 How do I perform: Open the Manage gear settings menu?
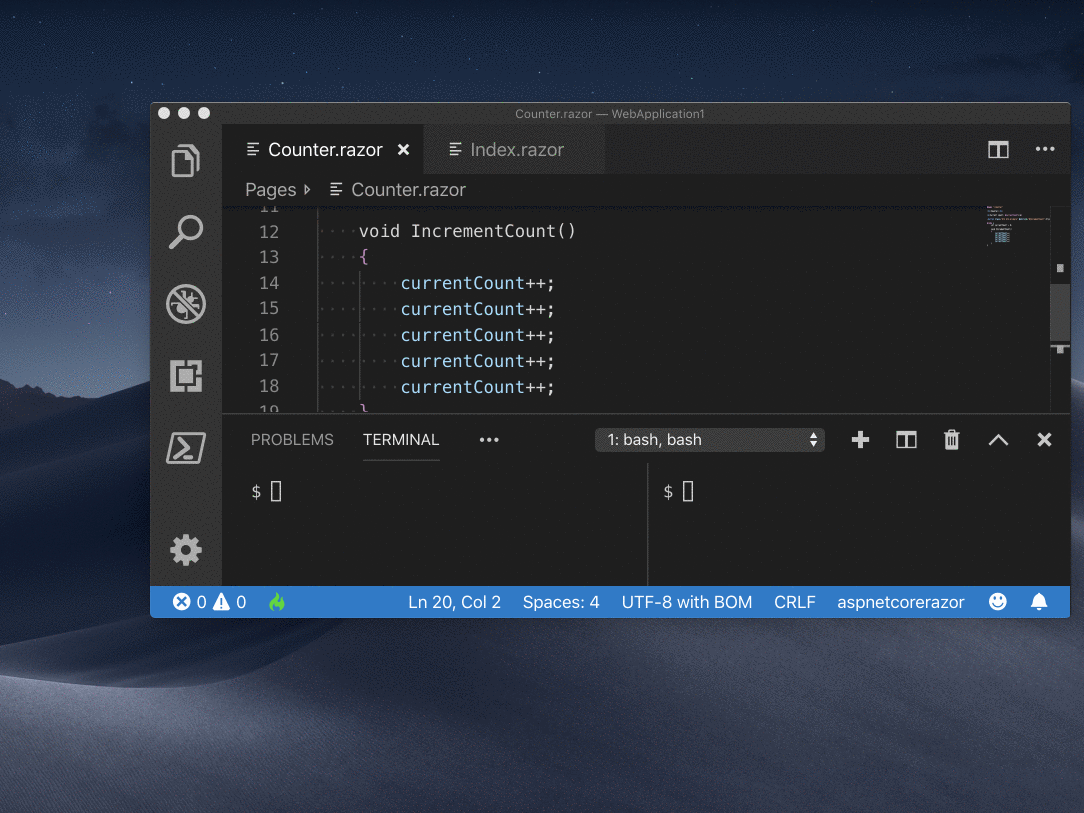185,550
